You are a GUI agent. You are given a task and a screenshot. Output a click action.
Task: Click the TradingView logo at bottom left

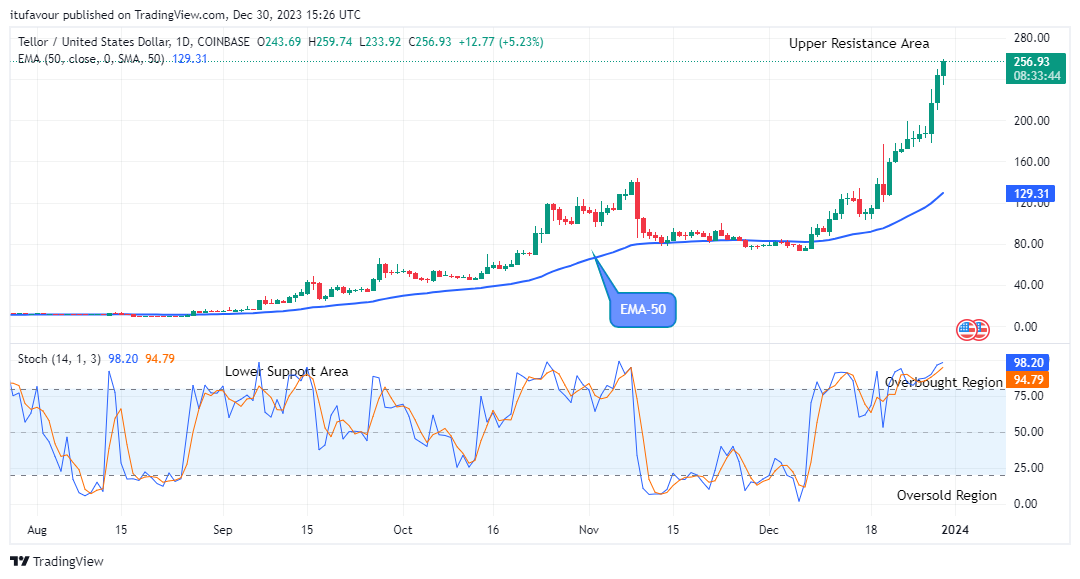pos(56,561)
